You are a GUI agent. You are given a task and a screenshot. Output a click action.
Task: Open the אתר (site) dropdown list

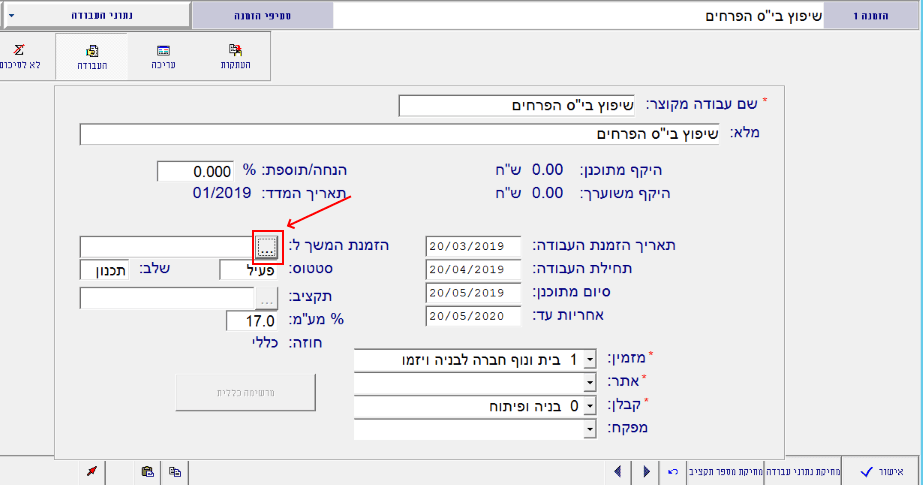(x=589, y=382)
